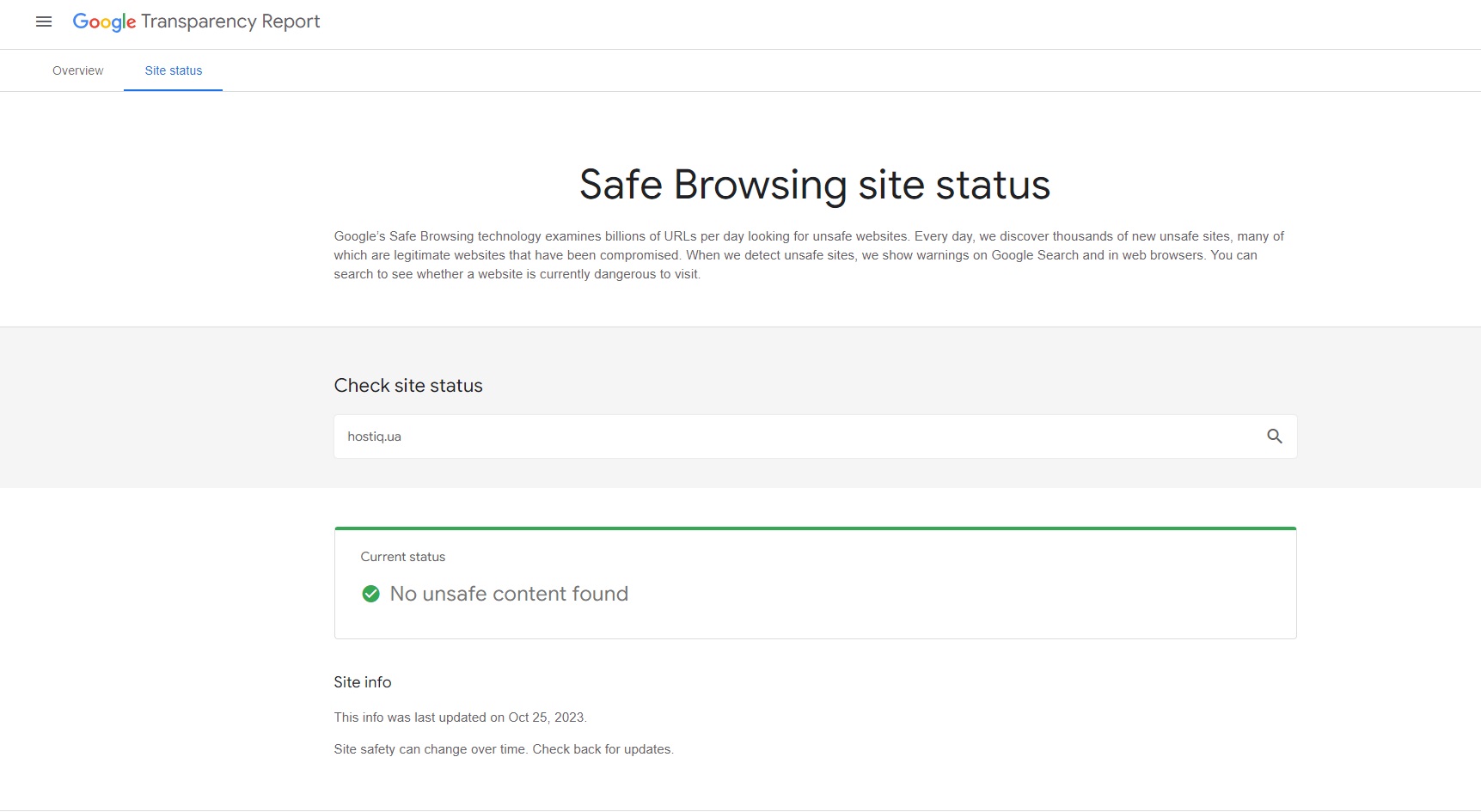Open the hamburger main menu

[44, 22]
